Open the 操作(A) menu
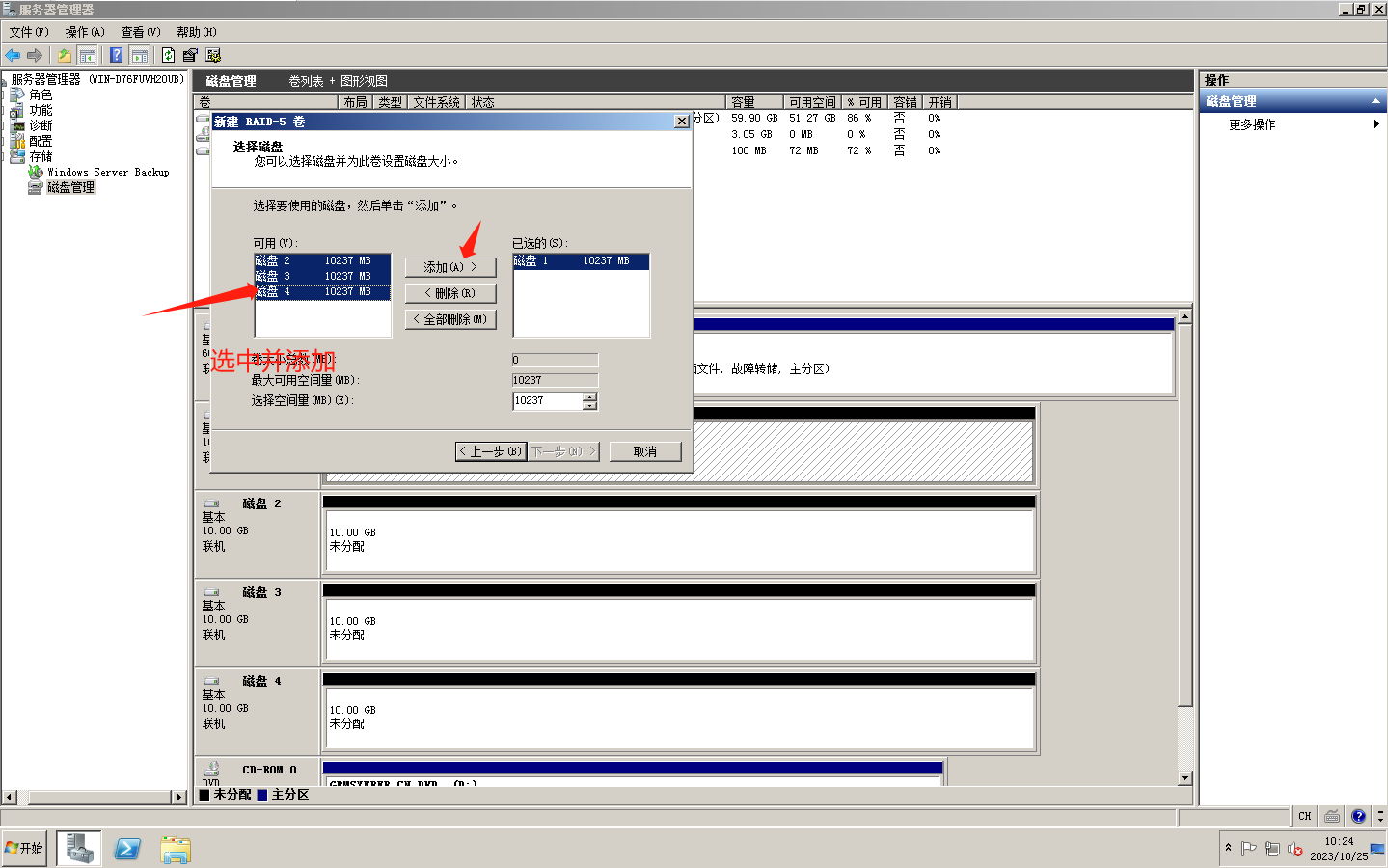Image resolution: width=1388 pixels, height=868 pixels. point(85,32)
